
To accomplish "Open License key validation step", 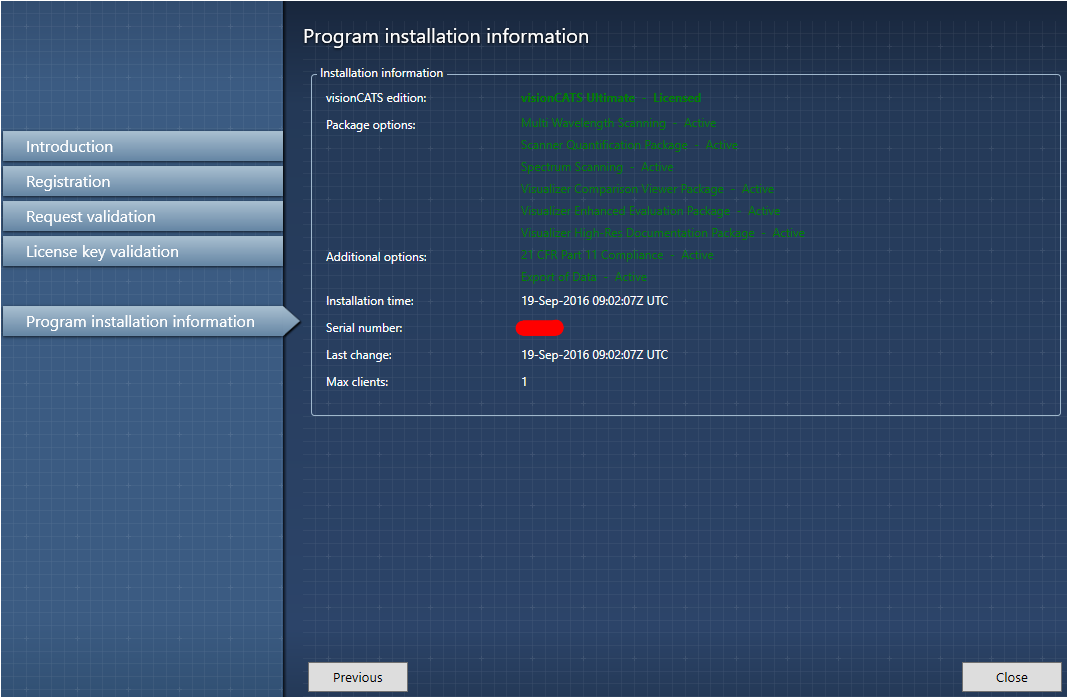I will coord(142,251).
